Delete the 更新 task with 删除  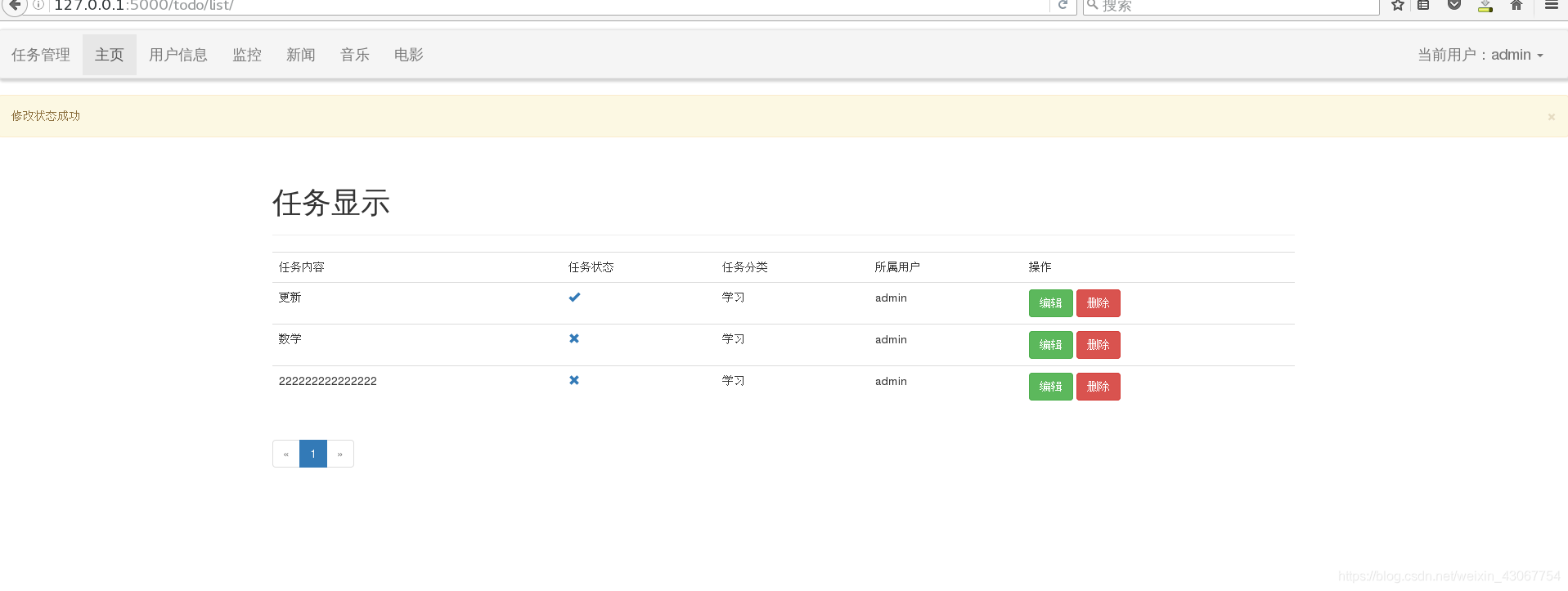point(1098,303)
